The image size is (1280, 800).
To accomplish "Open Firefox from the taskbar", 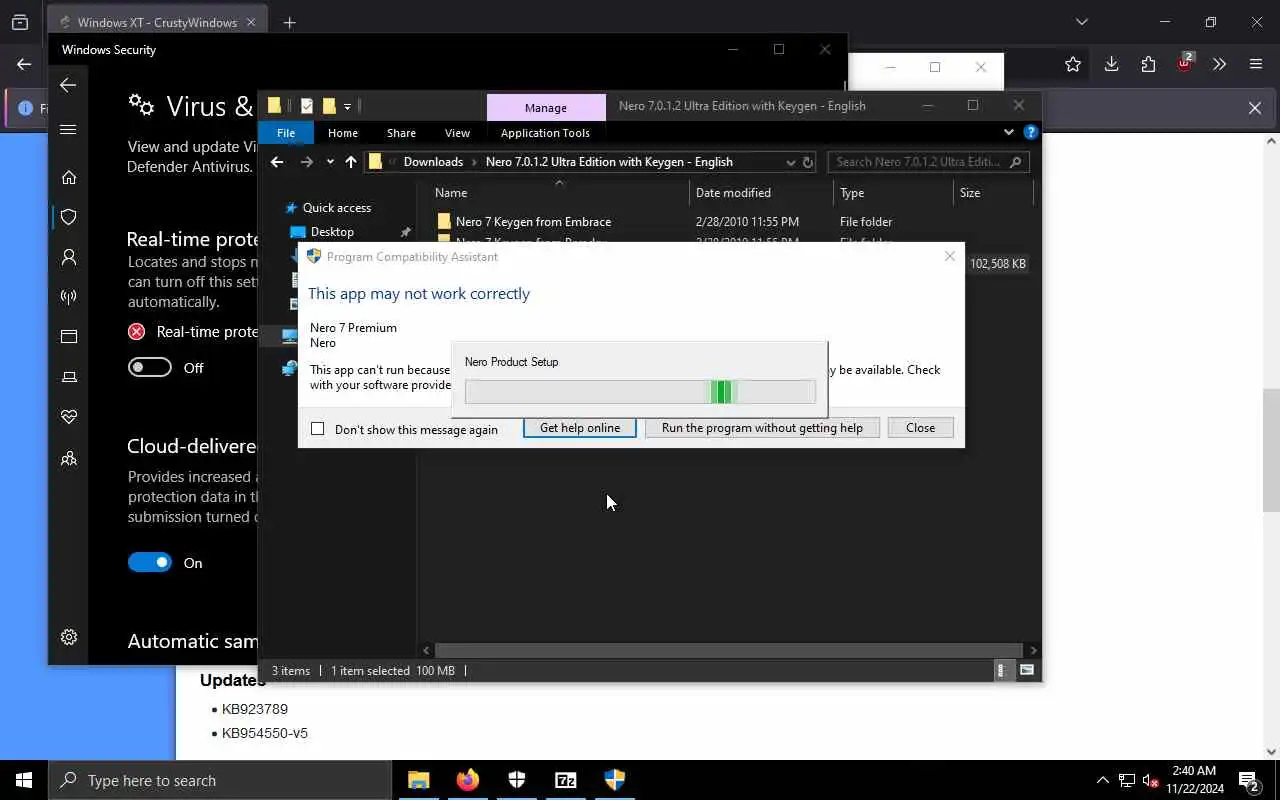I will [468, 780].
